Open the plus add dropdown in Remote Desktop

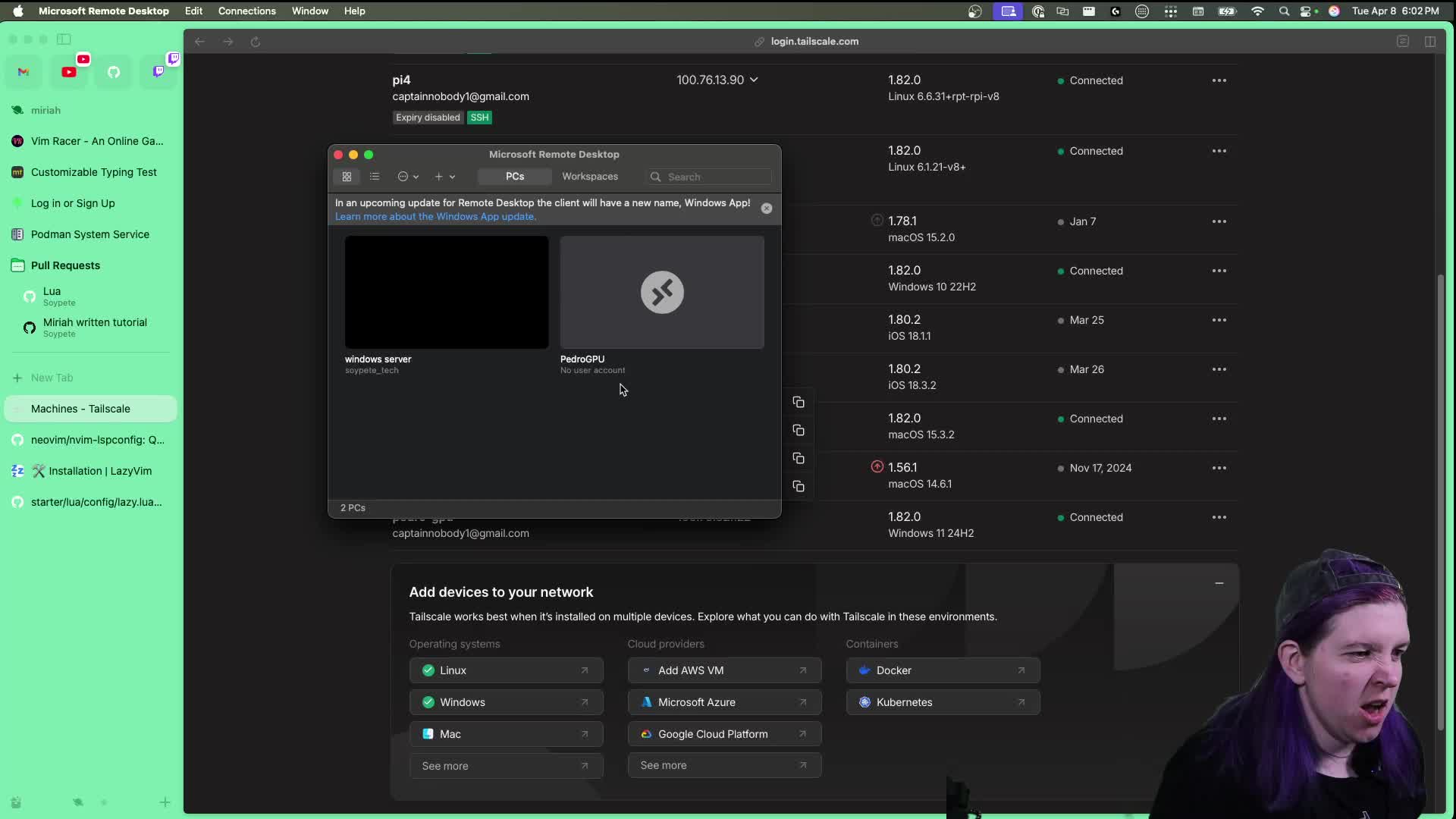444,177
